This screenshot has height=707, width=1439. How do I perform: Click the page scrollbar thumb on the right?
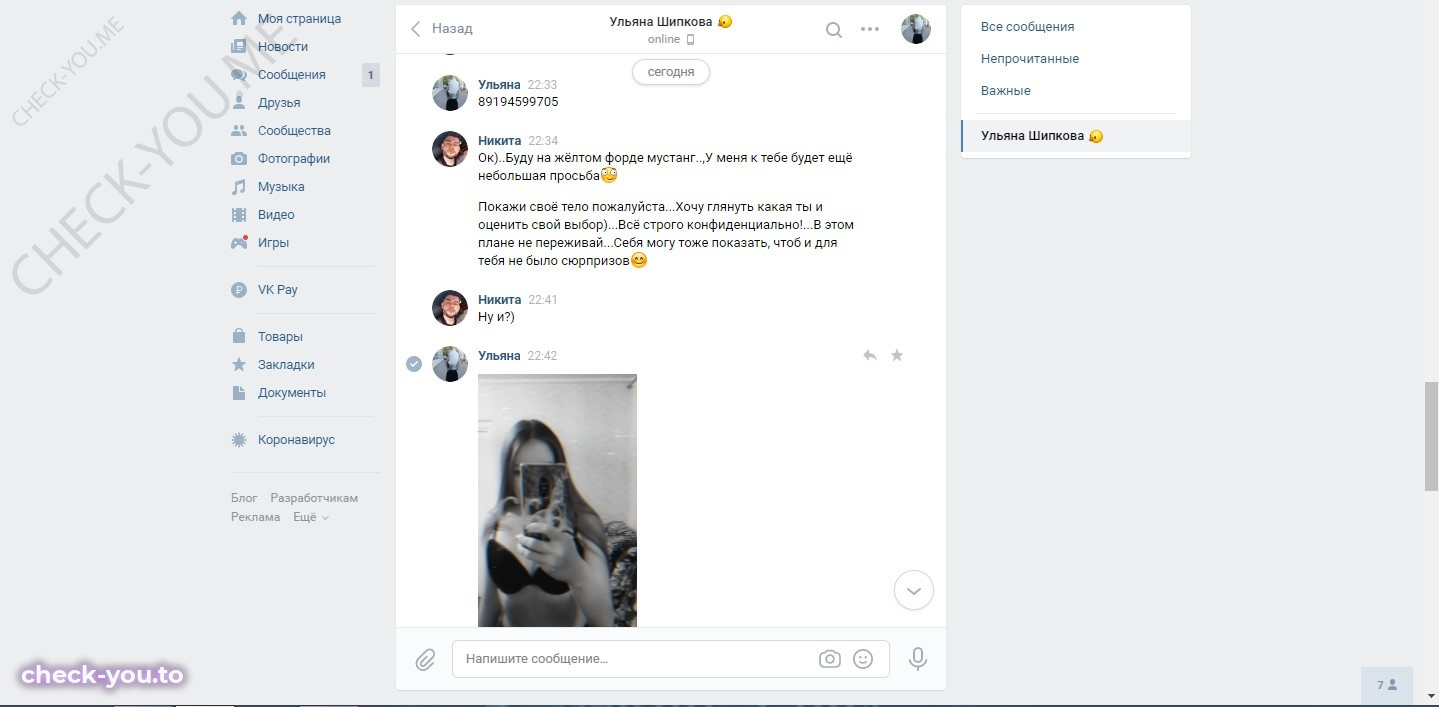(x=1431, y=436)
